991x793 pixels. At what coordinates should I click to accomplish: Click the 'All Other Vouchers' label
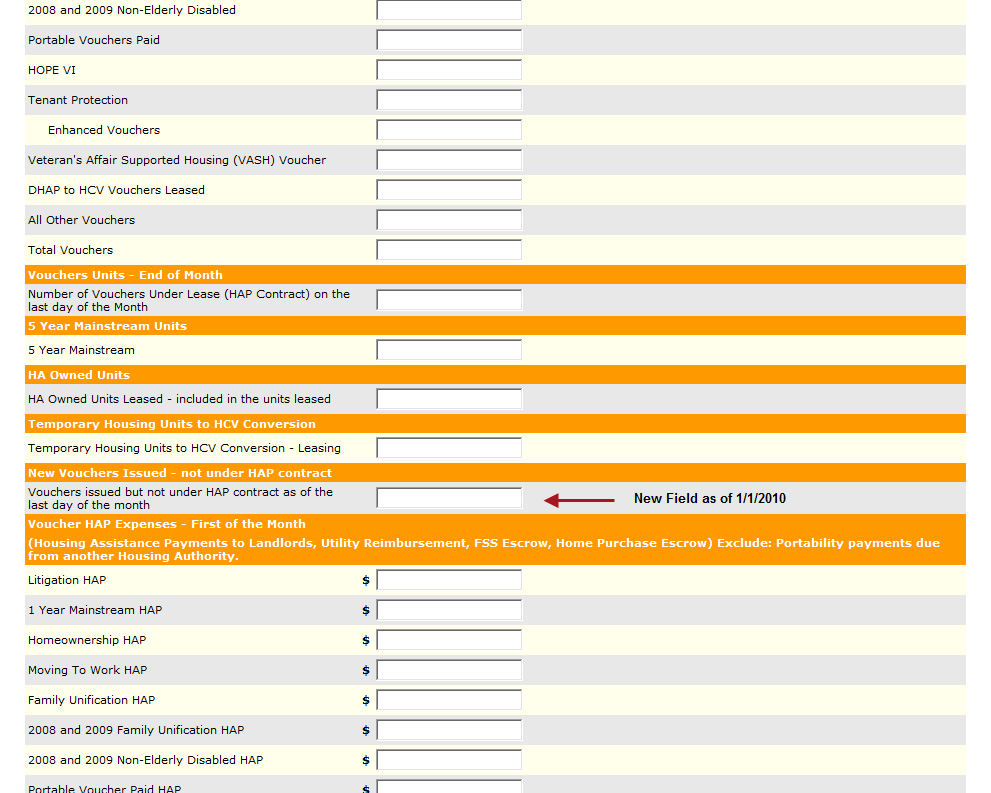click(82, 220)
